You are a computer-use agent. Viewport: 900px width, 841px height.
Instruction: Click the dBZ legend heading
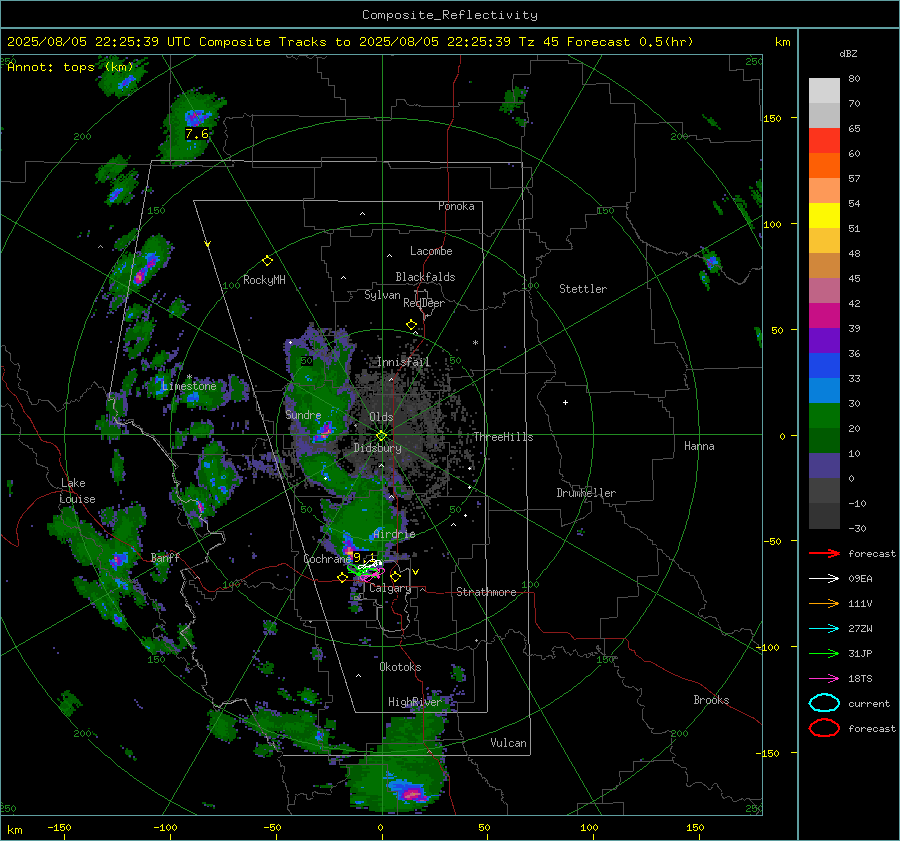tap(848, 54)
